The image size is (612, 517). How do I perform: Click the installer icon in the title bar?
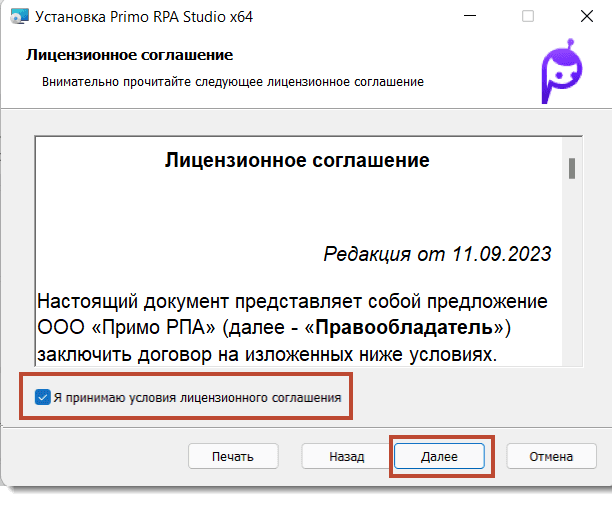(17, 17)
